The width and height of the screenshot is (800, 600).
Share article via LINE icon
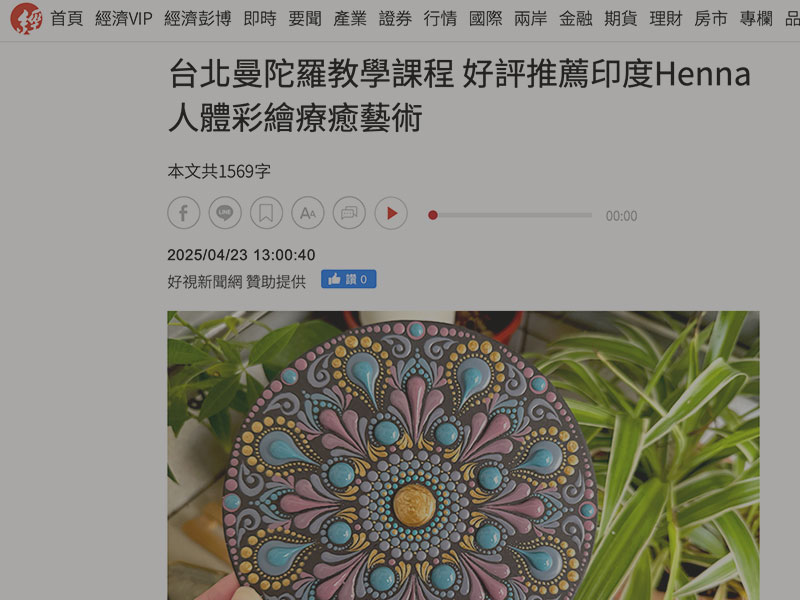pyautogui.click(x=225, y=213)
